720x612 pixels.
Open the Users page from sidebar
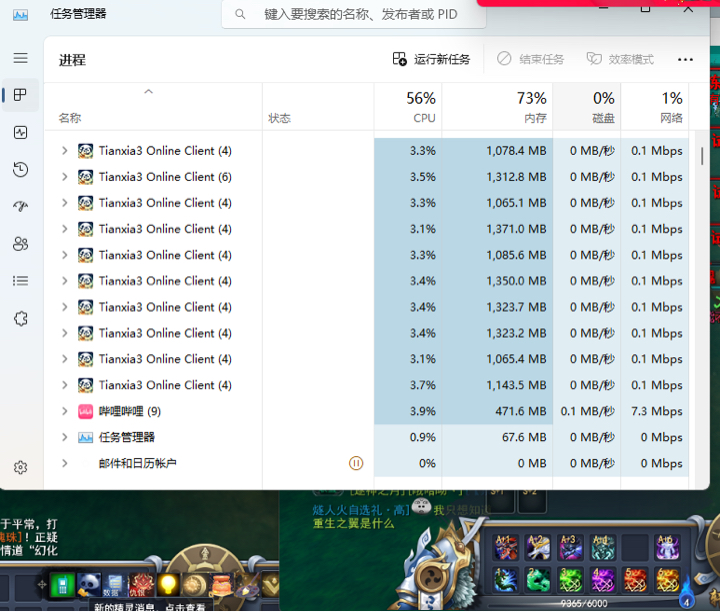(x=20, y=243)
